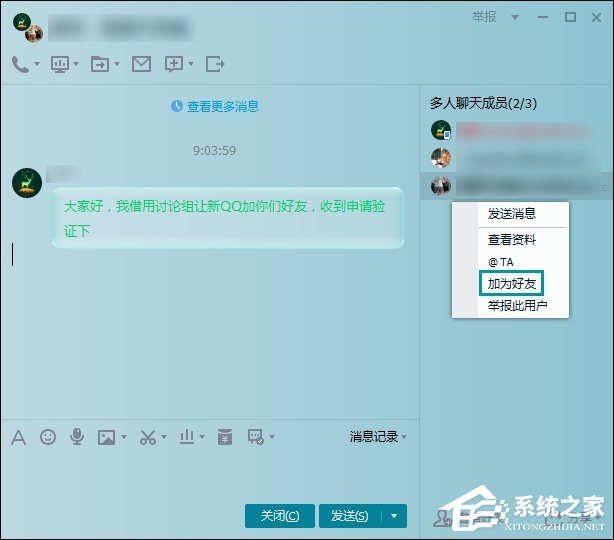Open the dropdown arrow beside 举报
Viewport: 614px width, 540px height.
coord(515,17)
